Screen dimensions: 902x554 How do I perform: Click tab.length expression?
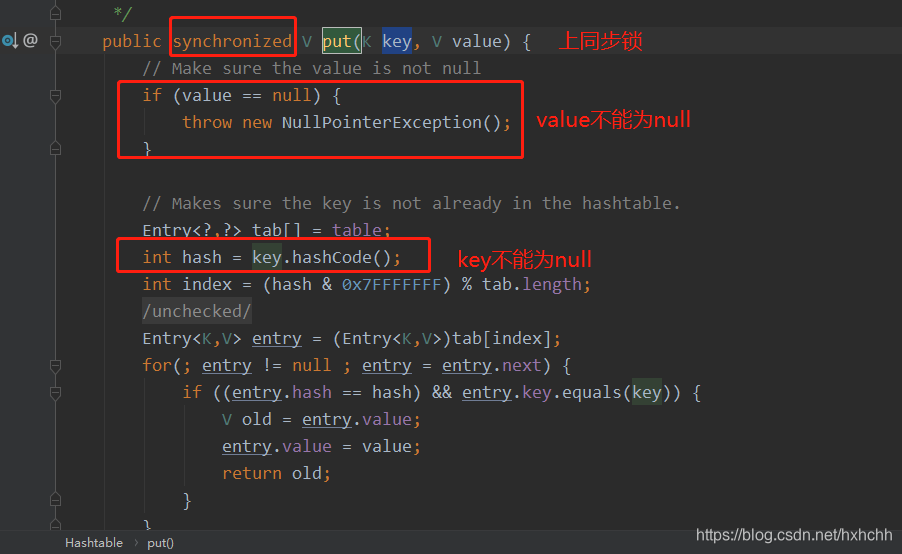click(532, 284)
